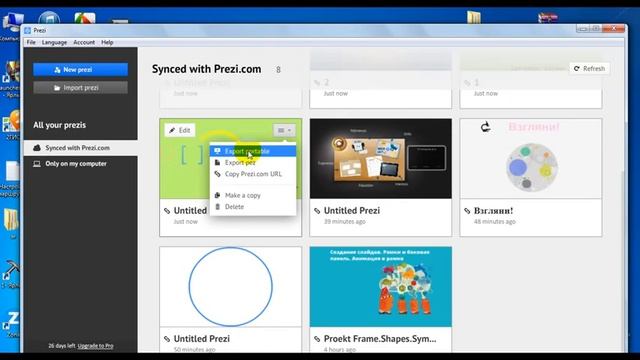The image size is (640, 360).
Task: Click the link icon beside Взгляни! title
Action: pyautogui.click(x=467, y=211)
